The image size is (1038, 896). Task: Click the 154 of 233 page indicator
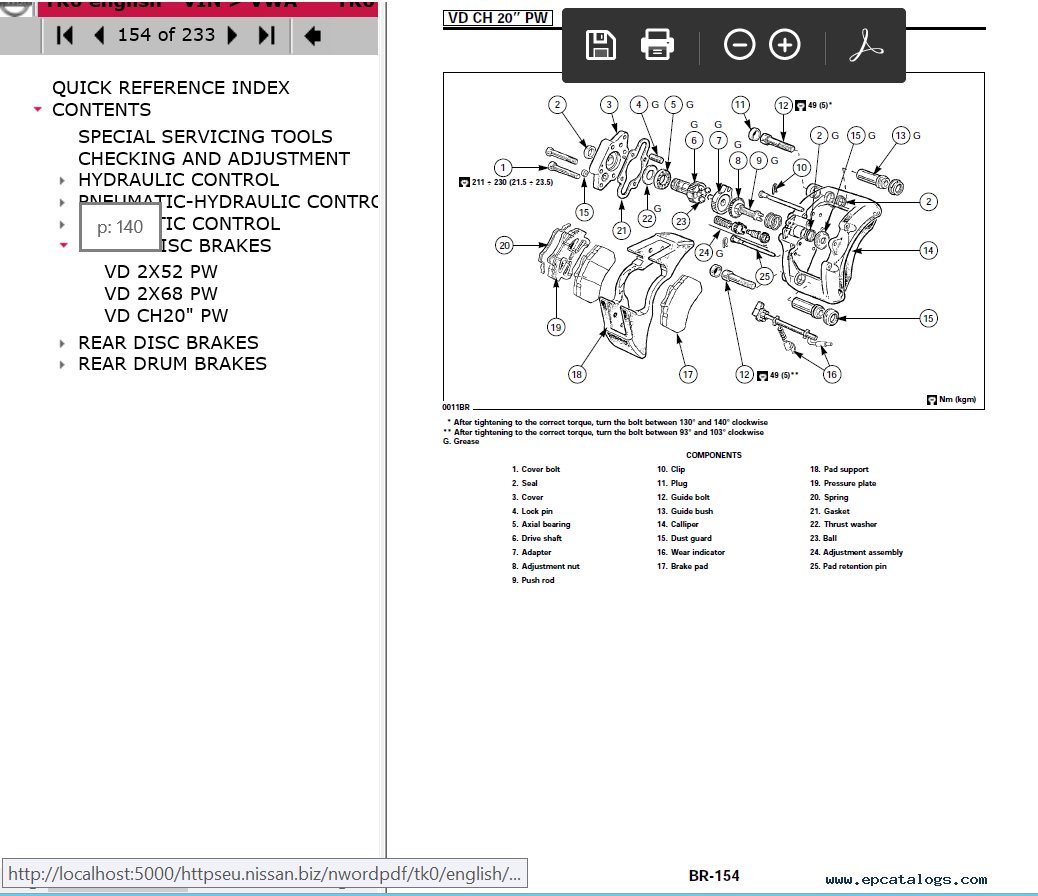point(166,34)
